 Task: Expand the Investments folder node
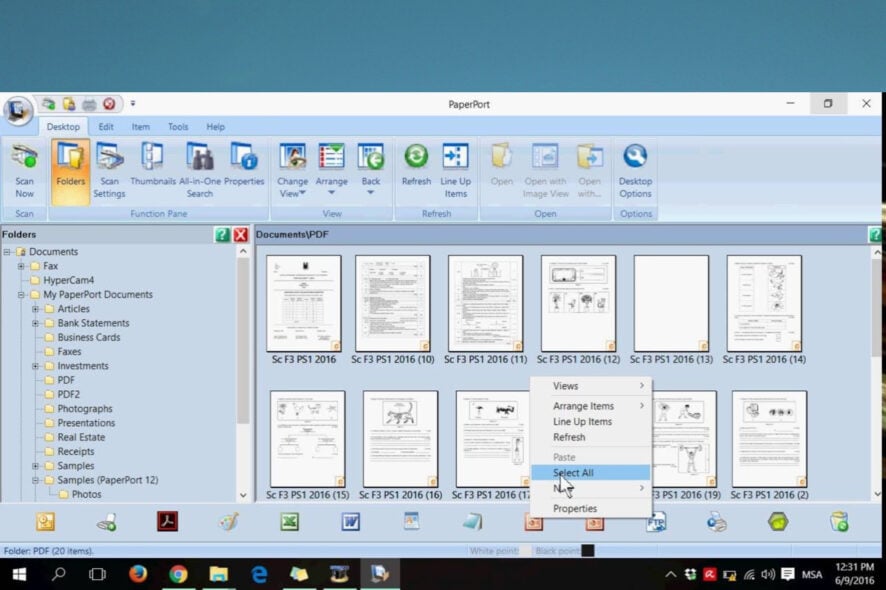point(35,366)
